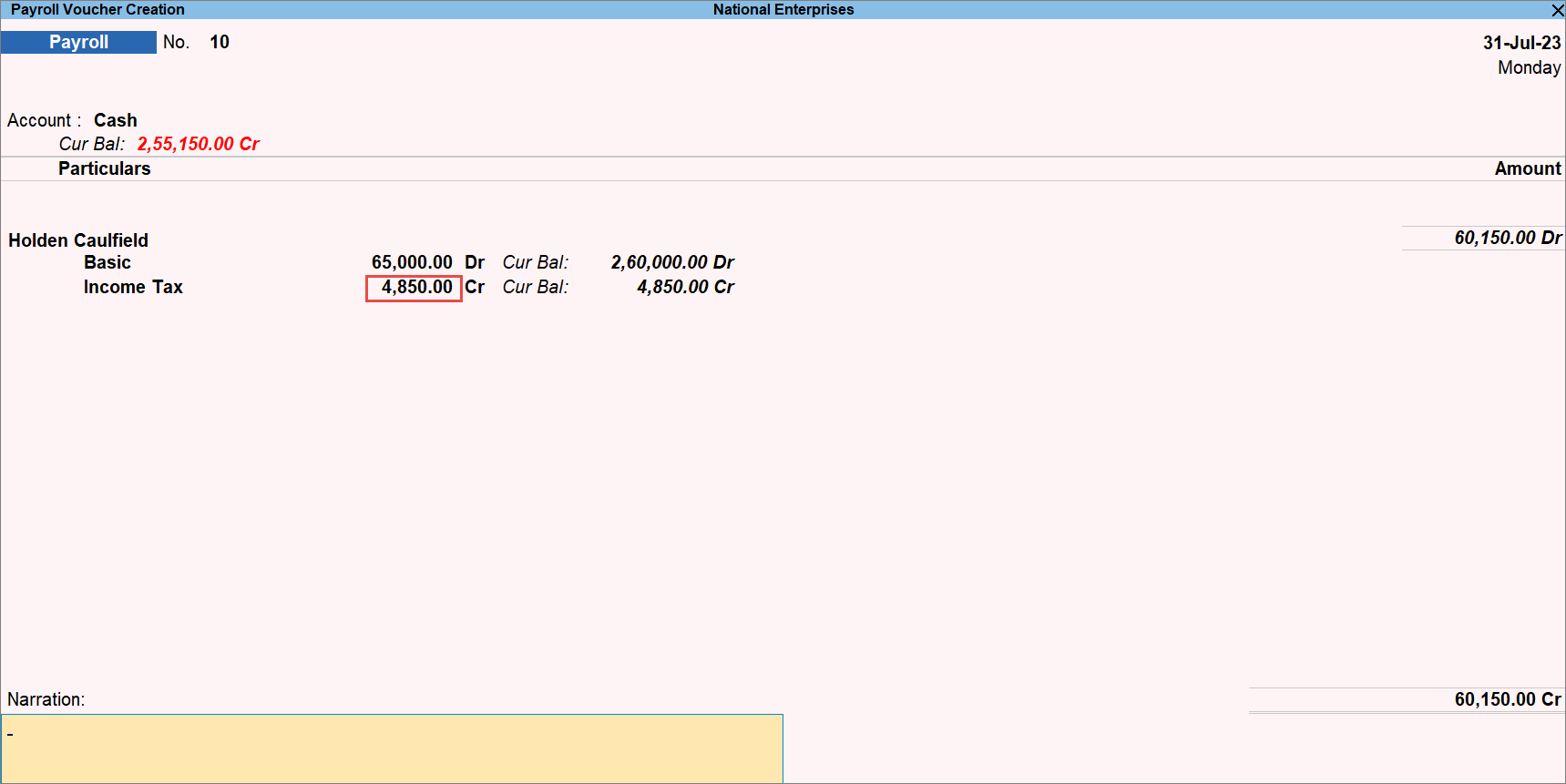The height and width of the screenshot is (784, 1566).
Task: Click the National Enterprises company title
Action: pyautogui.click(x=783, y=10)
